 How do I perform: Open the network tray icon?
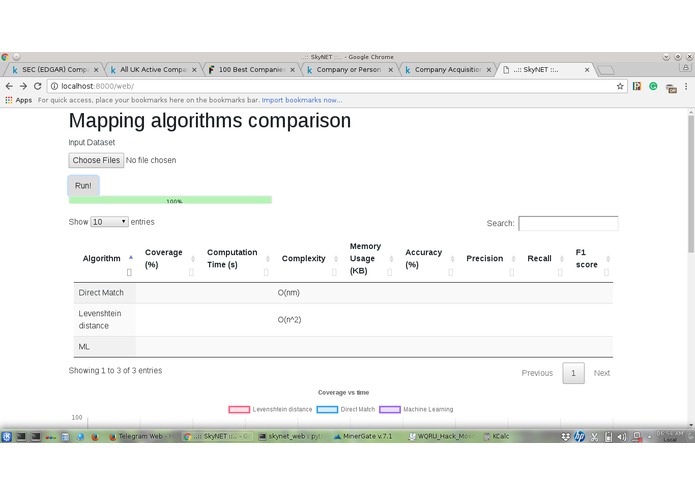tap(637, 437)
